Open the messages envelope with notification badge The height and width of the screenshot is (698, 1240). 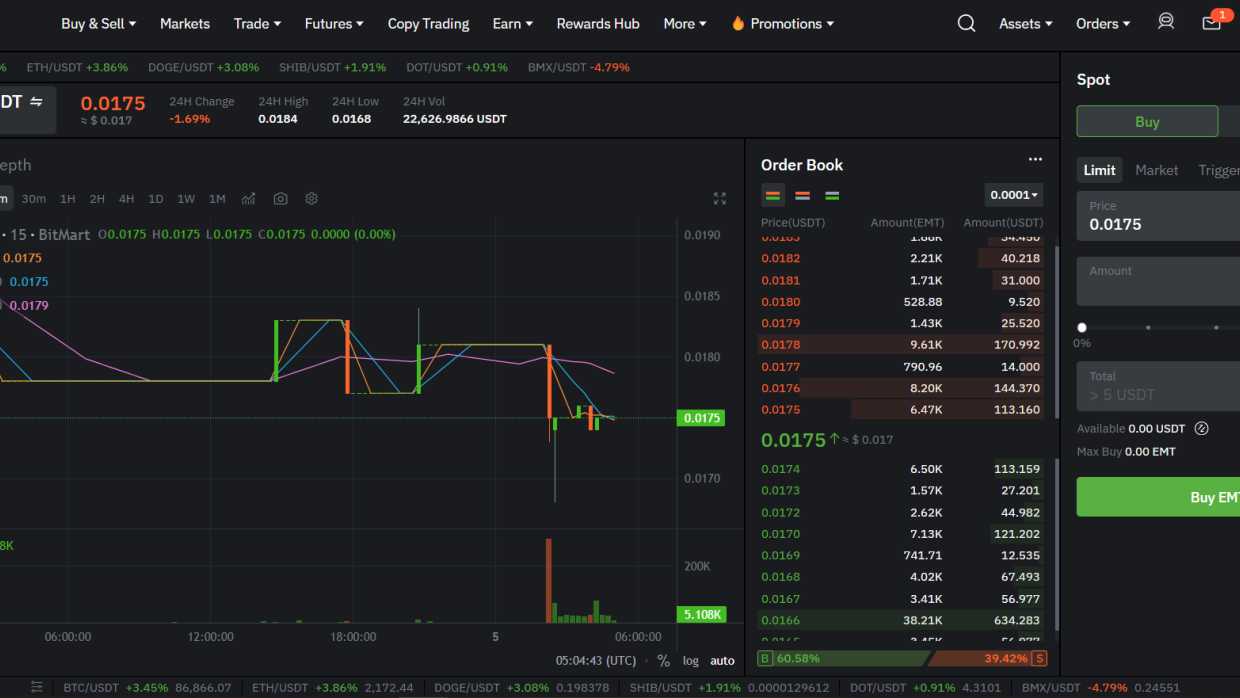[1212, 23]
